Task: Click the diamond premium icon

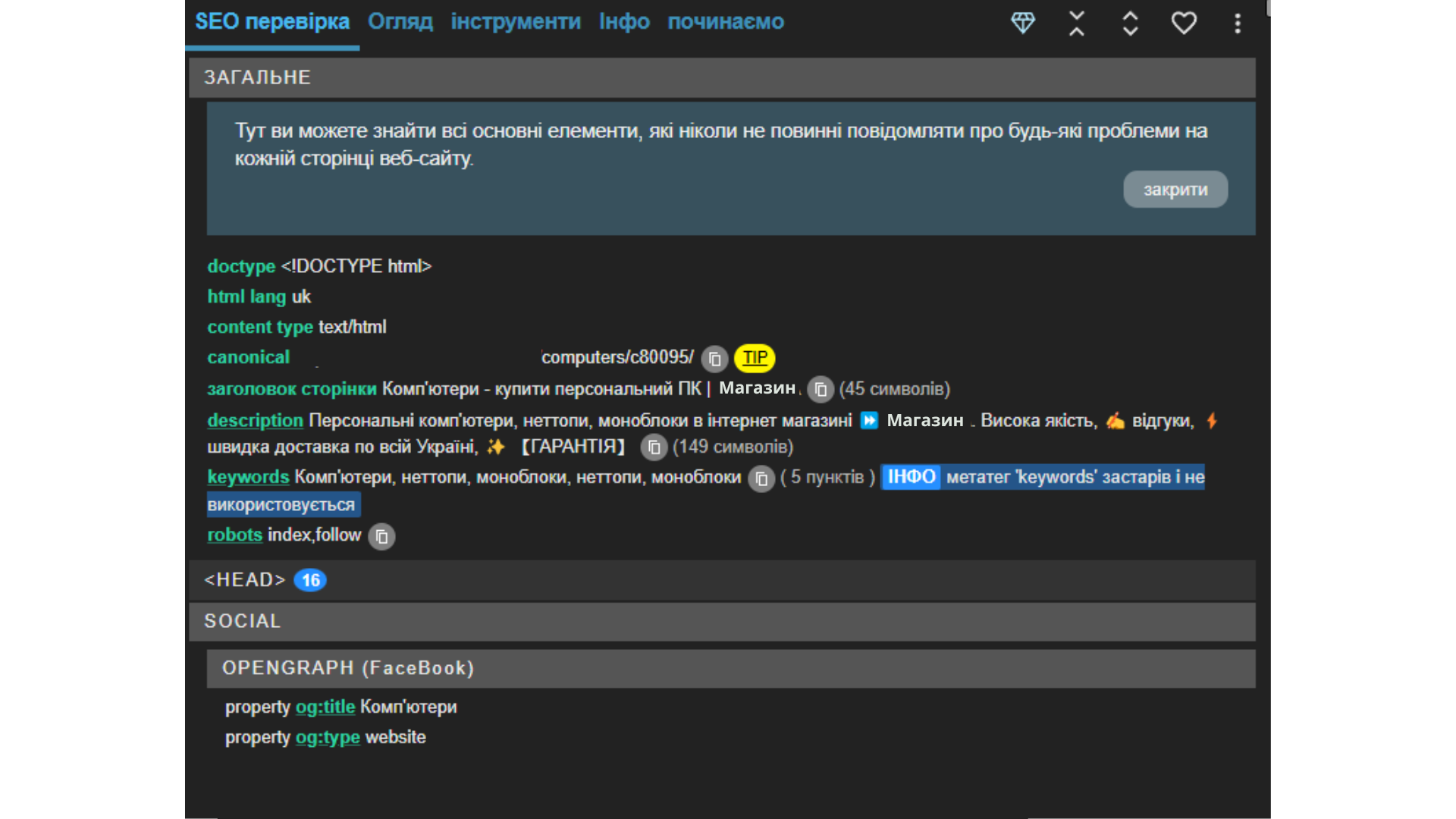Action: point(1023,23)
